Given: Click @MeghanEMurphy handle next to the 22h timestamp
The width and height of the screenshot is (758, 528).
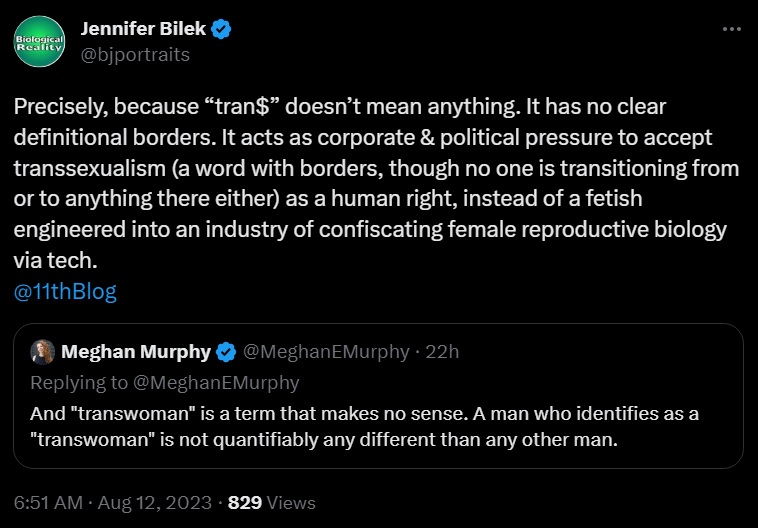Looking at the screenshot, I should coord(326,352).
